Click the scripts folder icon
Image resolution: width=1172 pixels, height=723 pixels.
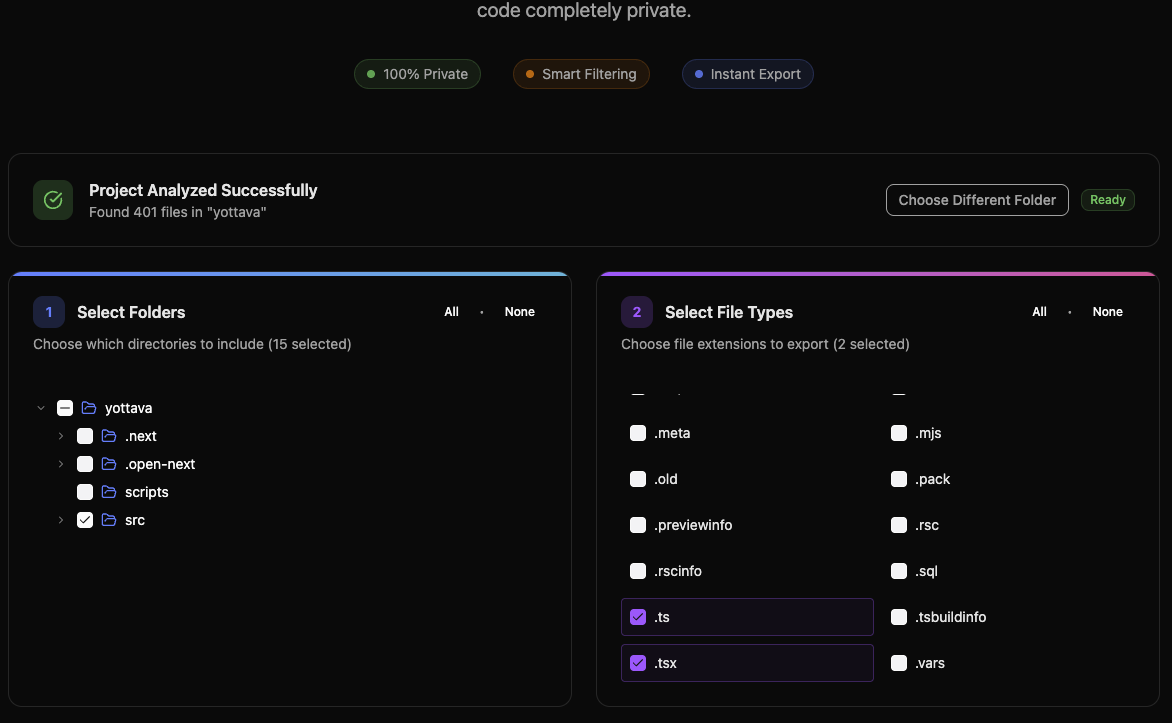click(109, 492)
